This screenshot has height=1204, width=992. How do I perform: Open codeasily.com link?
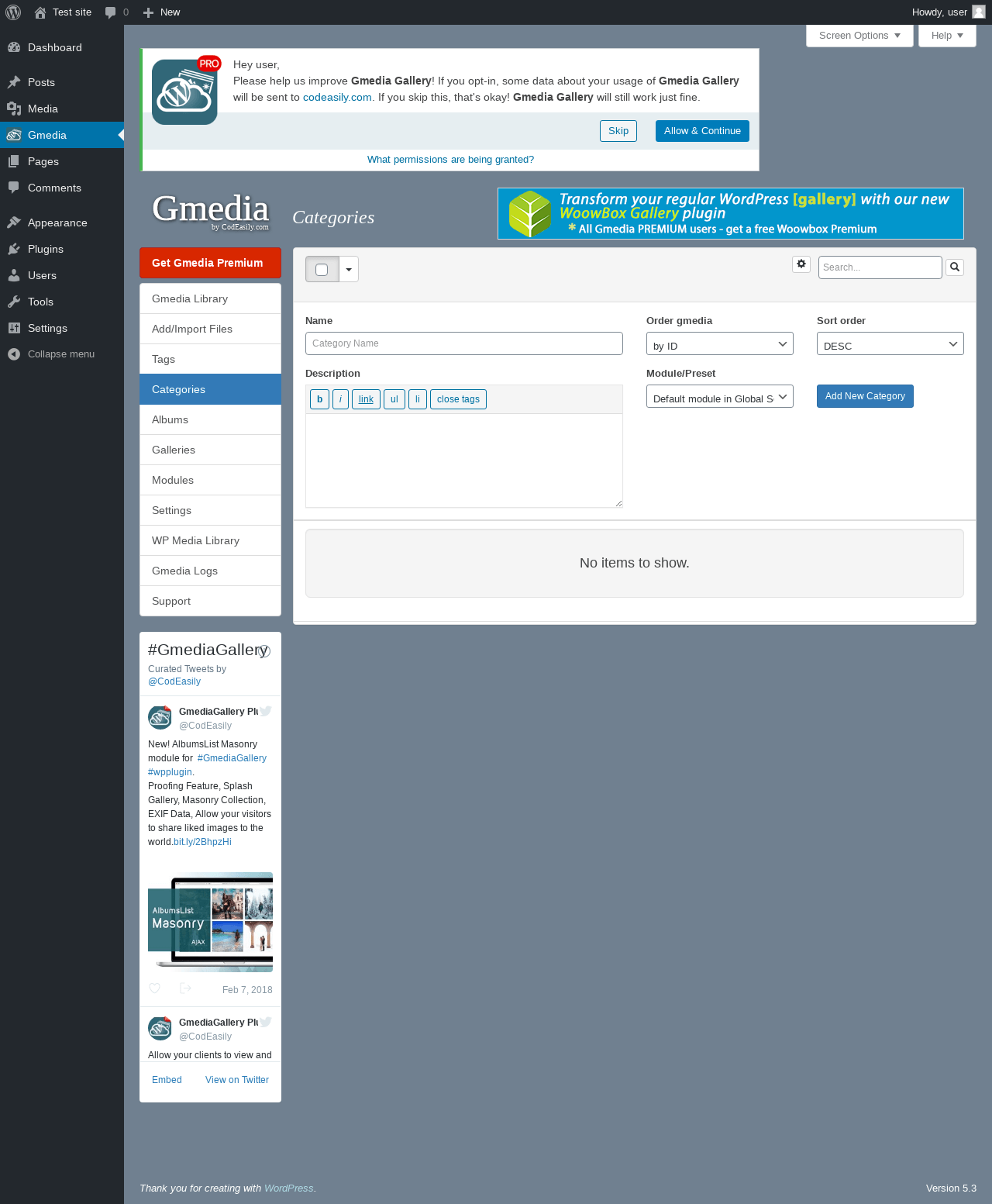pos(337,97)
